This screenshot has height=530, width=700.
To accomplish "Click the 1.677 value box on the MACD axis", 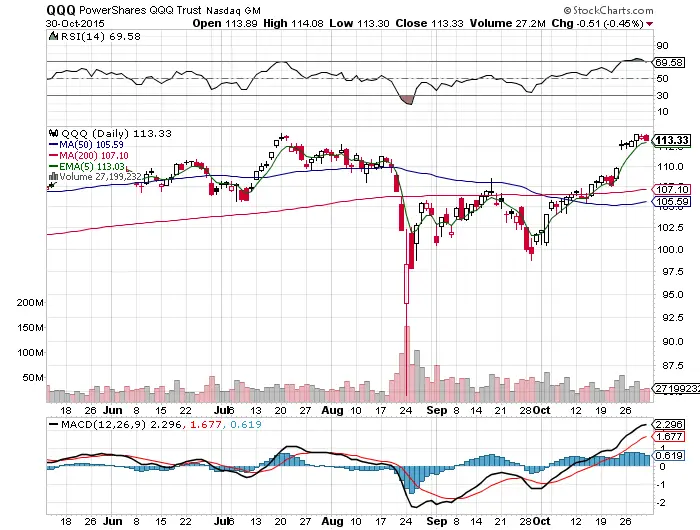I will tap(669, 437).
